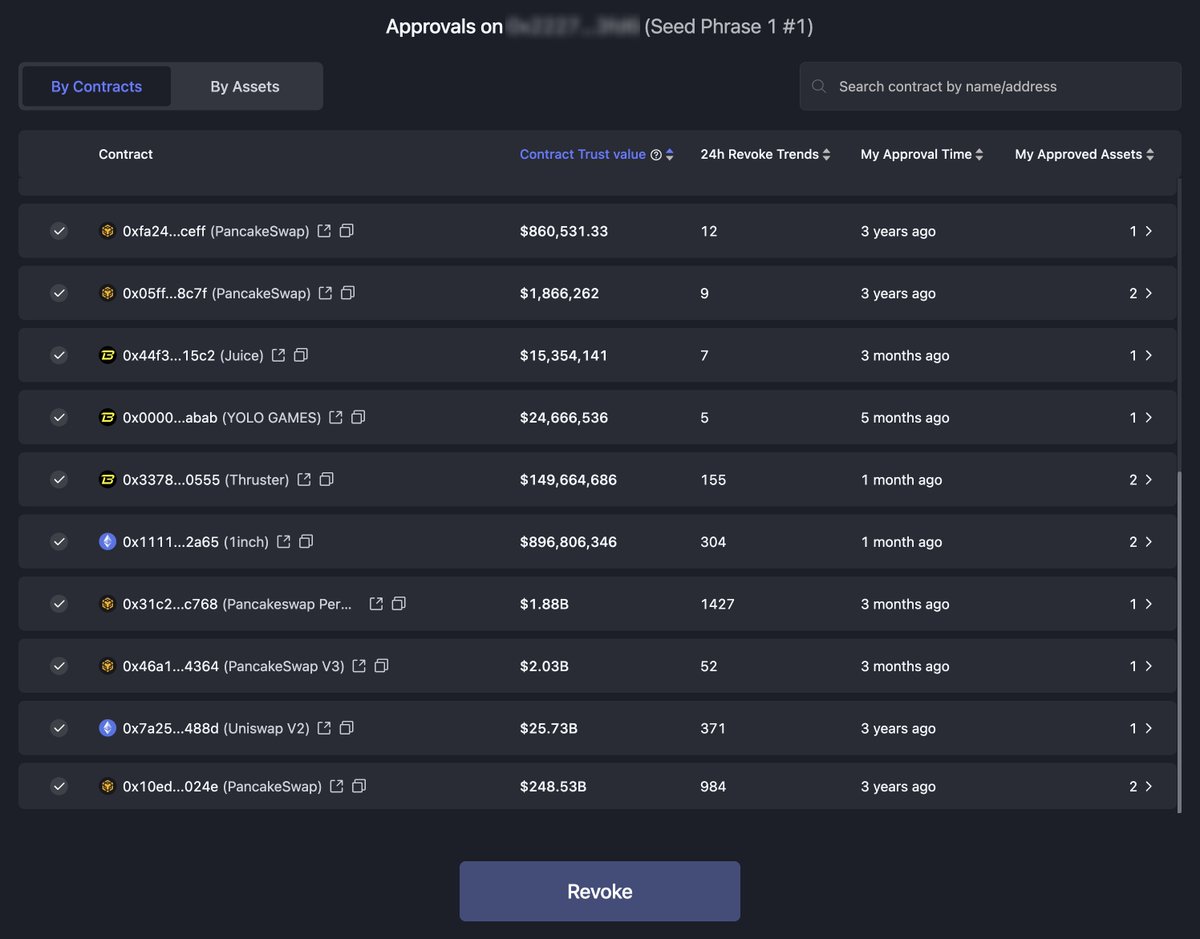Click the Contract column header
Screen dimensions: 1200x939
(x=126, y=155)
